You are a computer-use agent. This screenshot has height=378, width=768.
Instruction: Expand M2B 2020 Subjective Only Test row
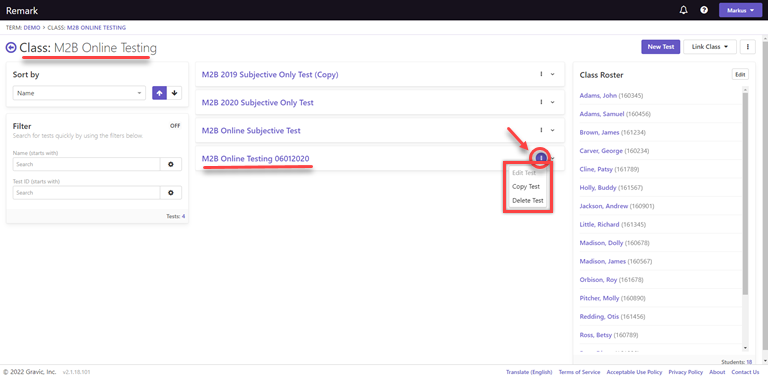click(553, 102)
